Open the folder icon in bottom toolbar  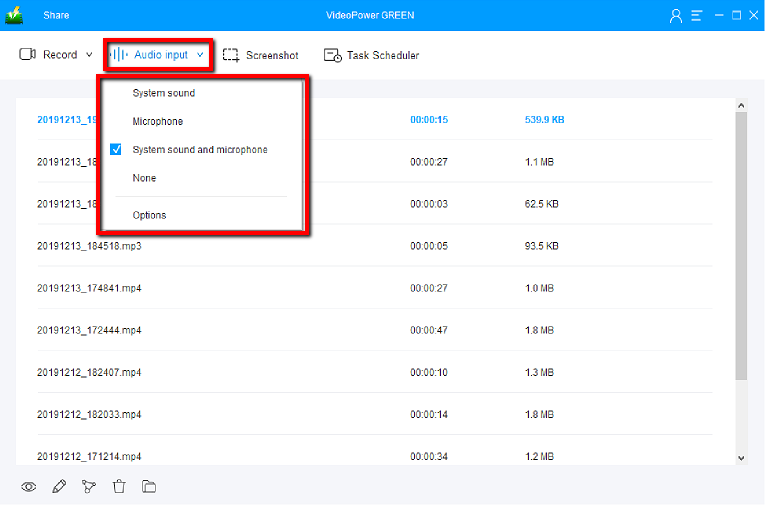coord(149,487)
